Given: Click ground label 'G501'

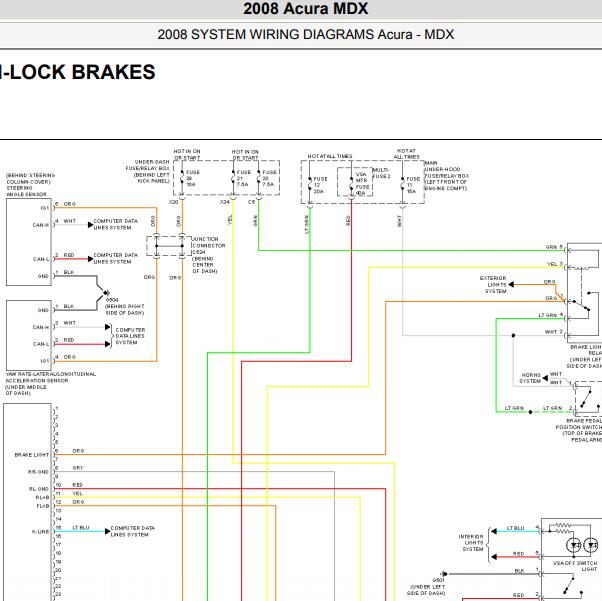Looking at the screenshot, I should [x=438, y=580].
